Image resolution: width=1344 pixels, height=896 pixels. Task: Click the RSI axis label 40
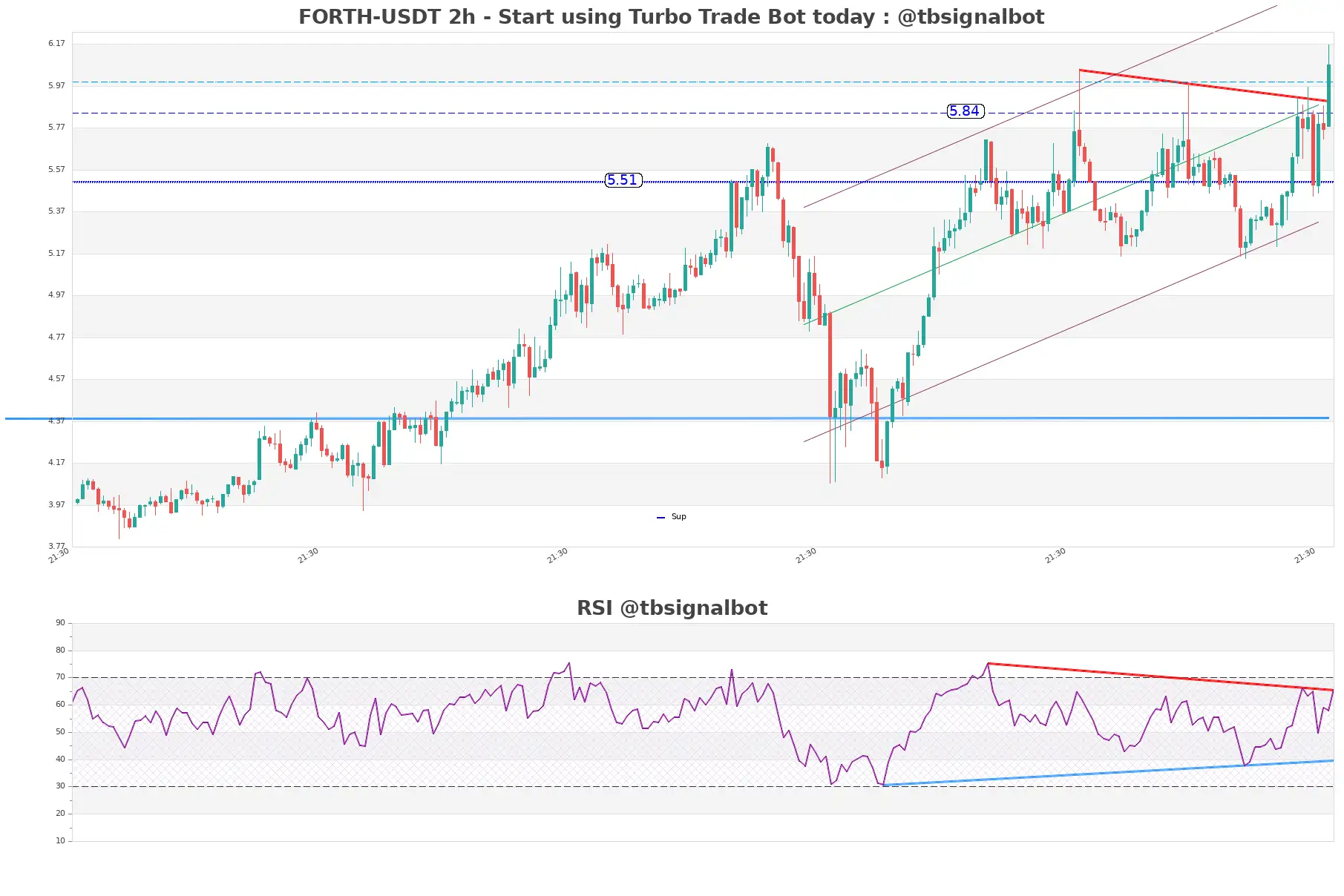click(x=60, y=760)
